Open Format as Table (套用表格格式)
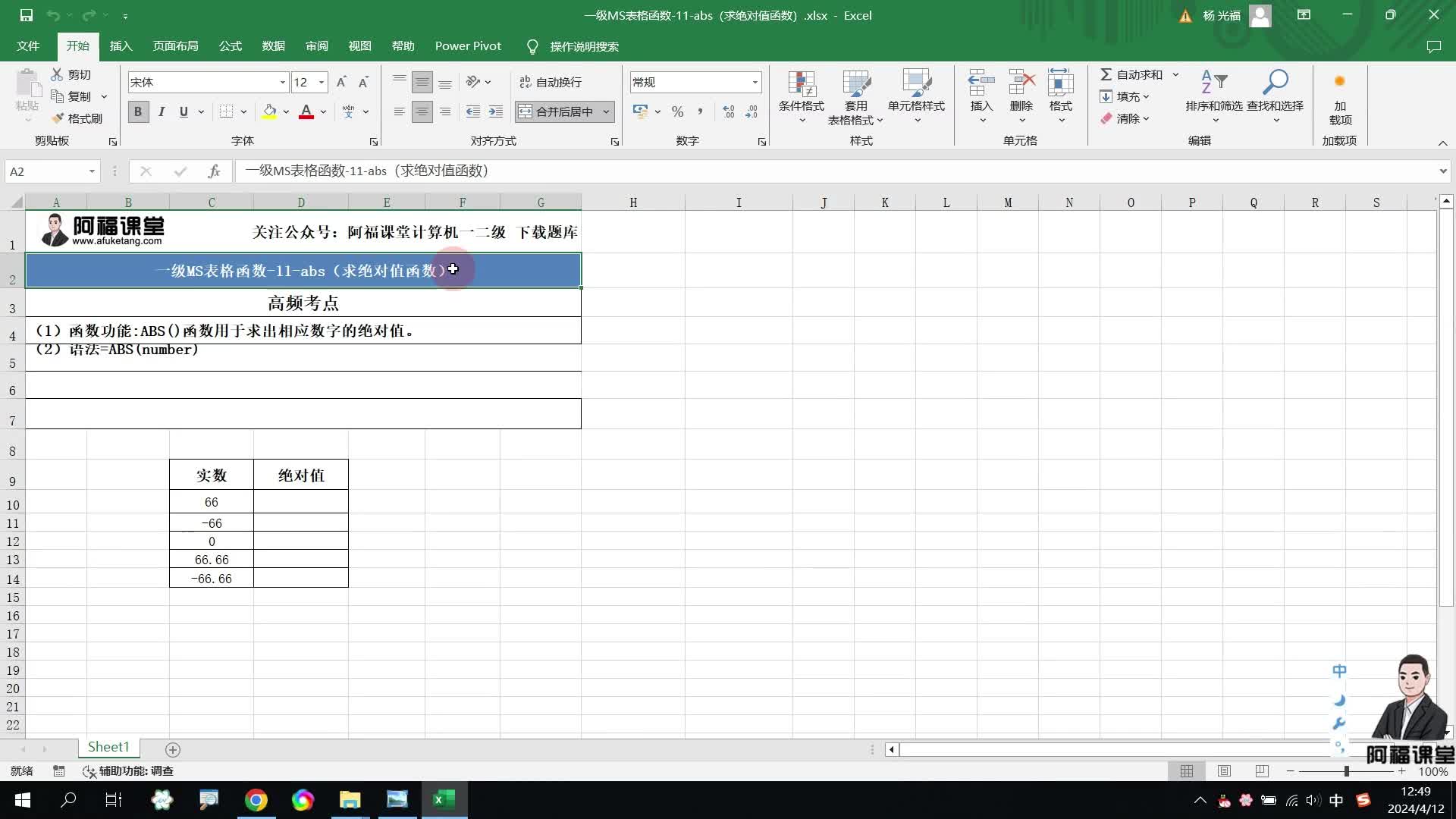 coord(856,97)
